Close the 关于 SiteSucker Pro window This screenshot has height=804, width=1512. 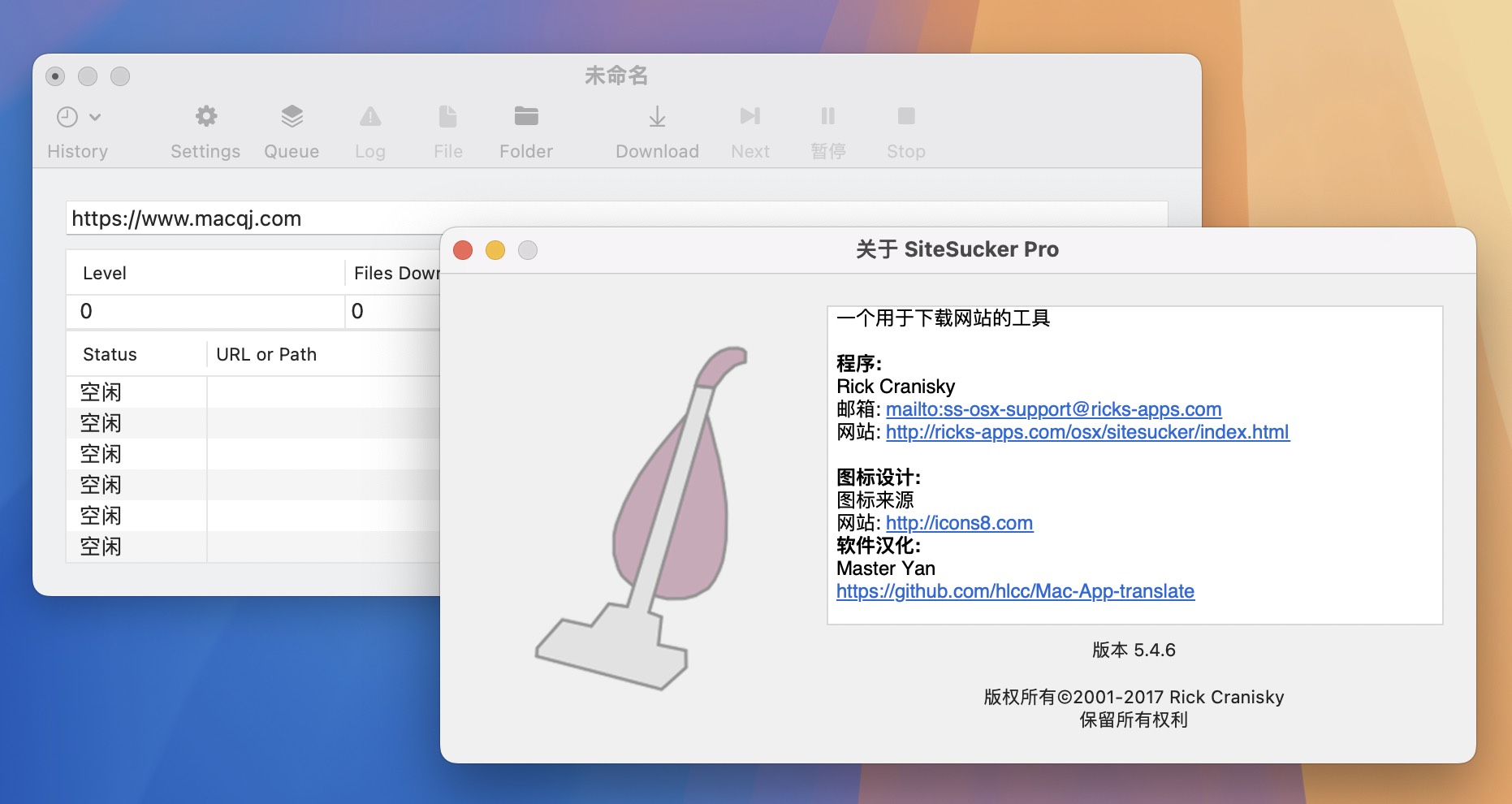463,250
